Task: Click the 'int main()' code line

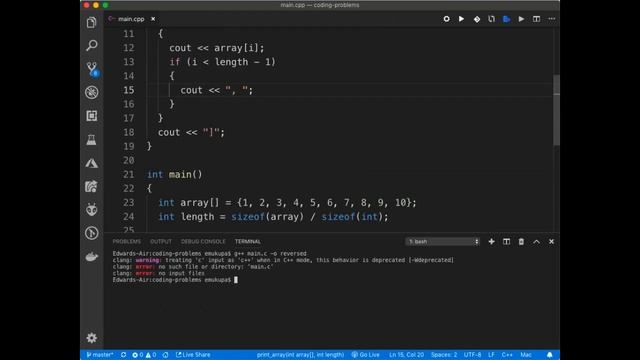Action: click(x=175, y=175)
